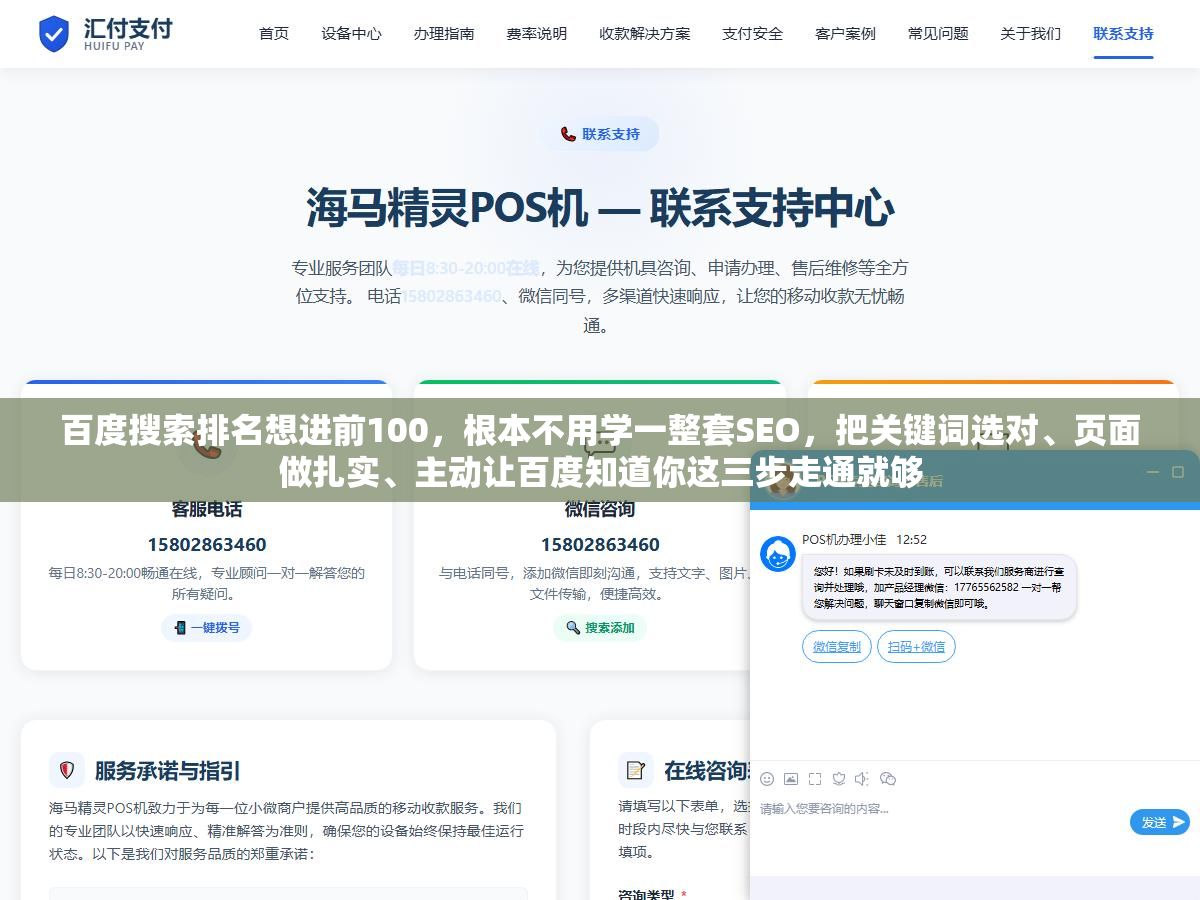
Task: Click the chat timestamp 12:52
Action: tap(911, 539)
